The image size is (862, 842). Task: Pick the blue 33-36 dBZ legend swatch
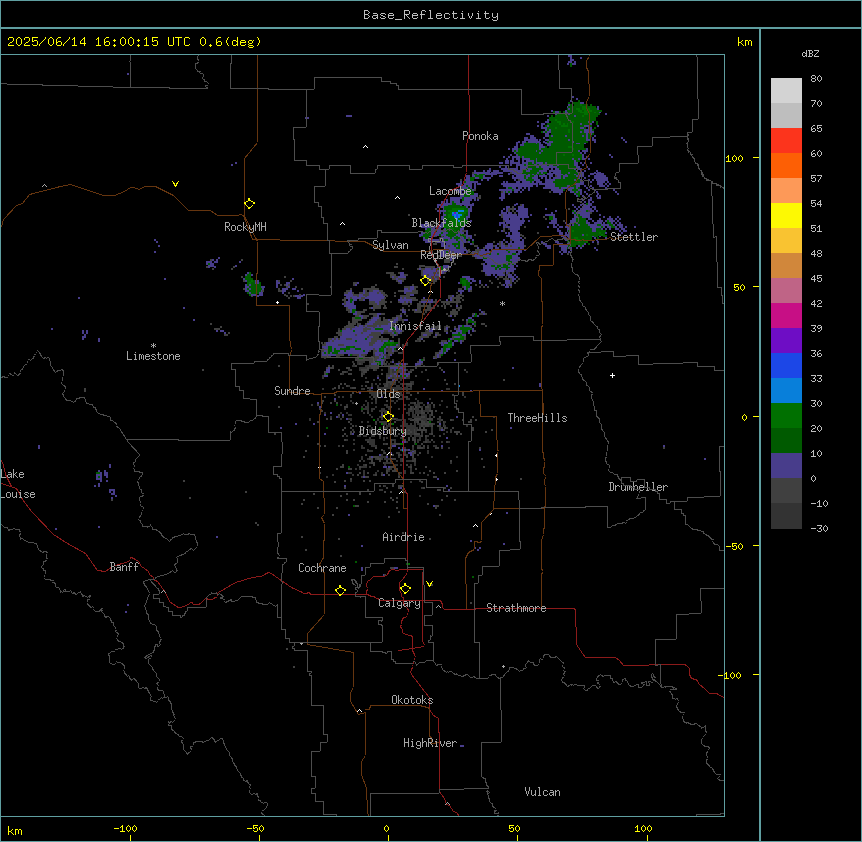click(x=786, y=365)
